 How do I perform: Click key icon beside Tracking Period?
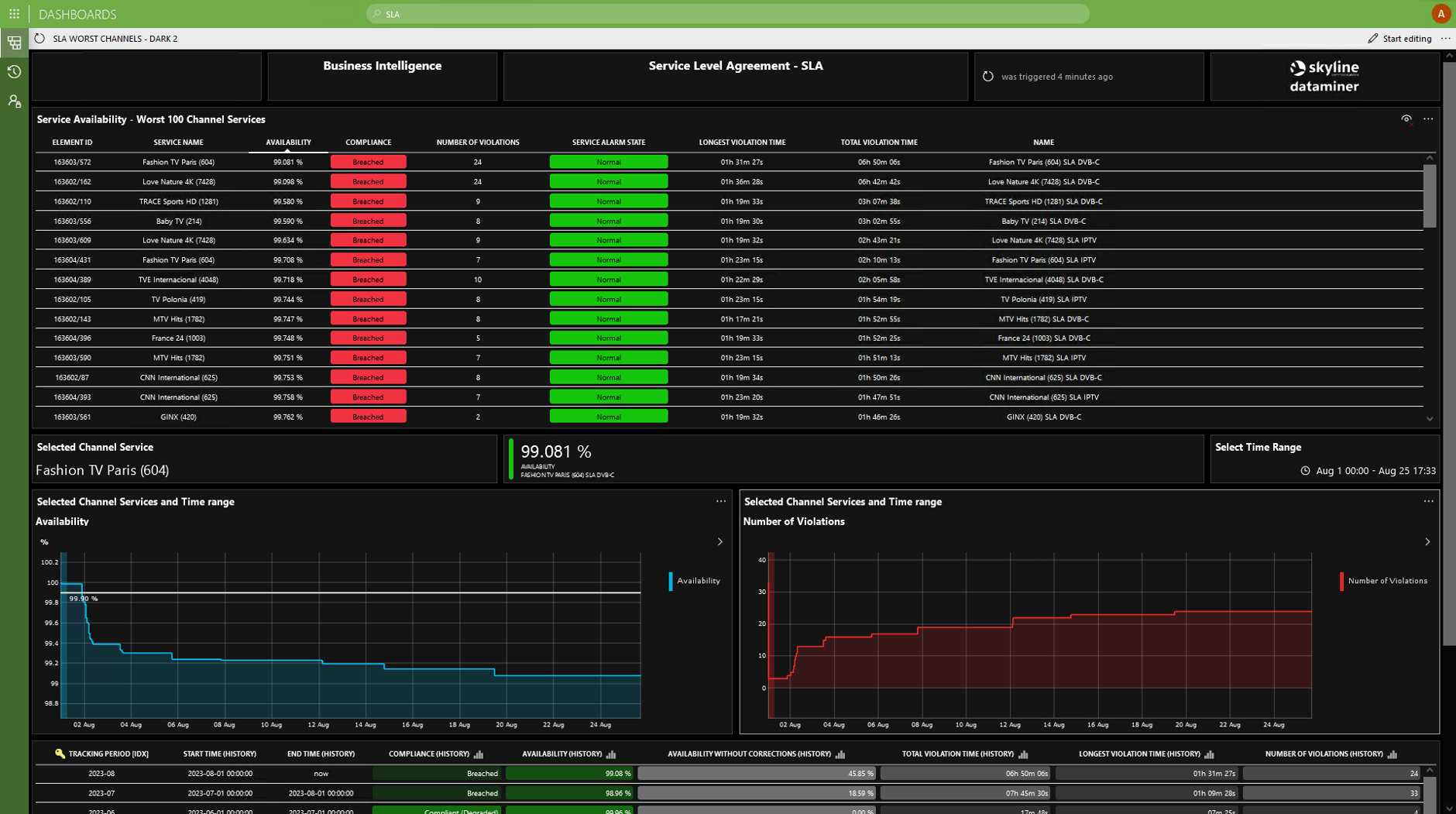pos(60,754)
